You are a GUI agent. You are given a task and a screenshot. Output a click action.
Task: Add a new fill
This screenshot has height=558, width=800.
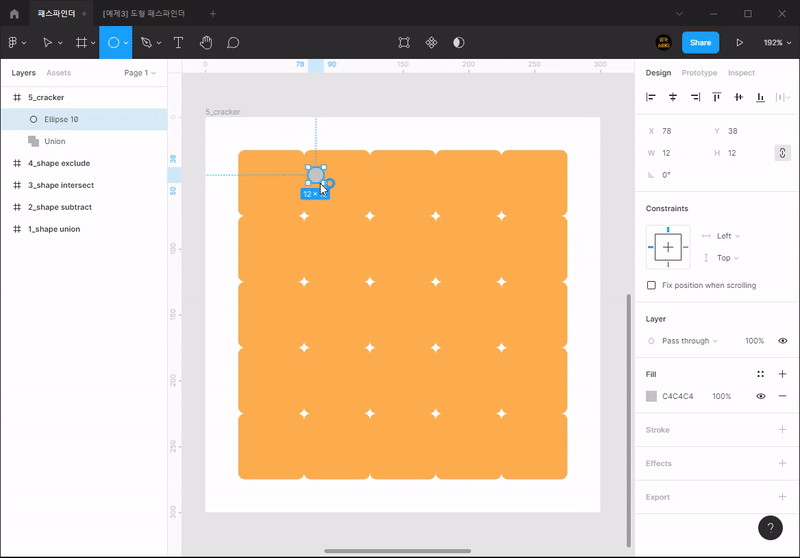[x=782, y=374]
